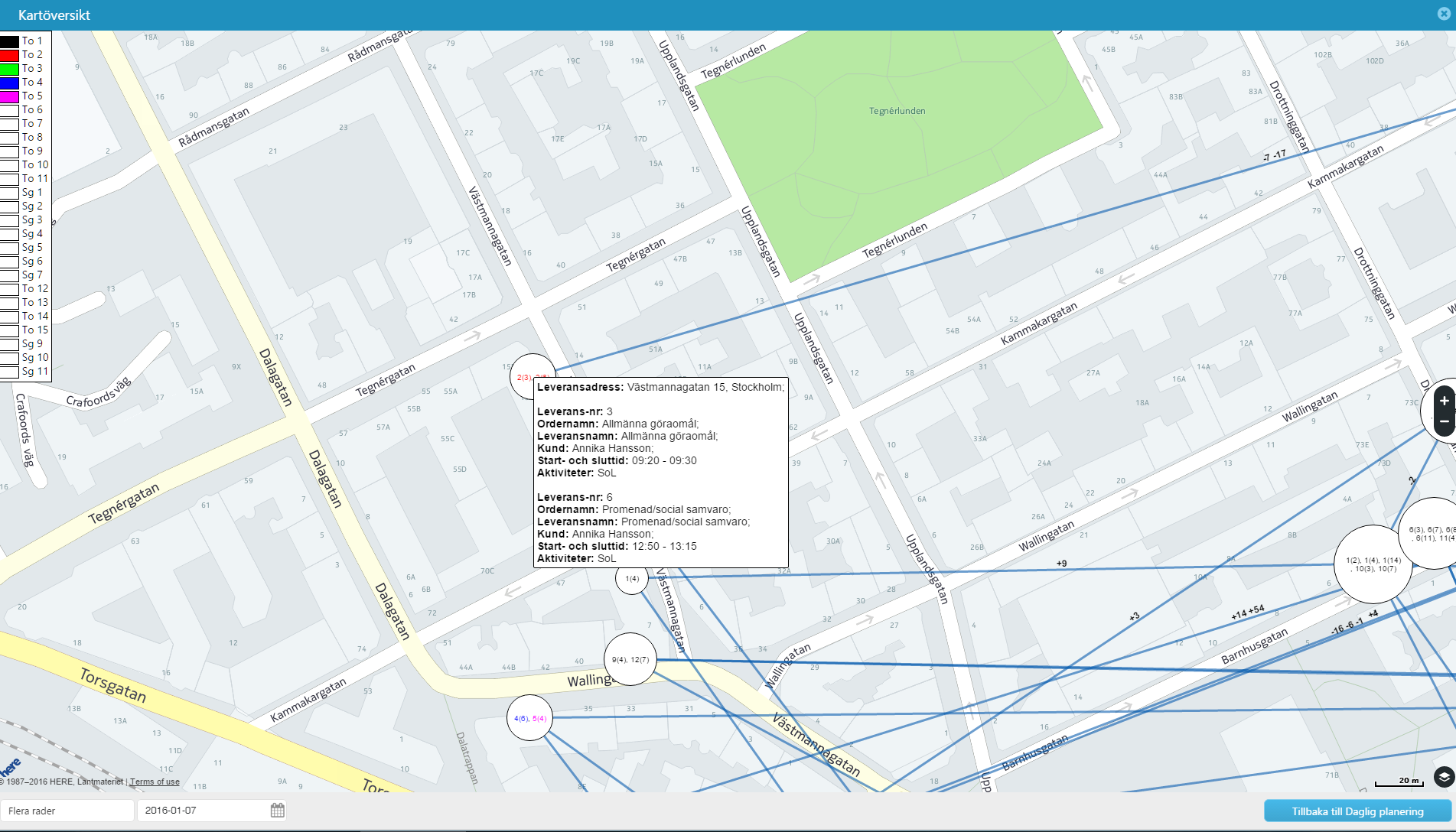Viewport: 1456px width, 832px height.
Task: Click the marker labeled 1(2), 1(4), 1(14)
Action: pyautogui.click(x=1373, y=564)
